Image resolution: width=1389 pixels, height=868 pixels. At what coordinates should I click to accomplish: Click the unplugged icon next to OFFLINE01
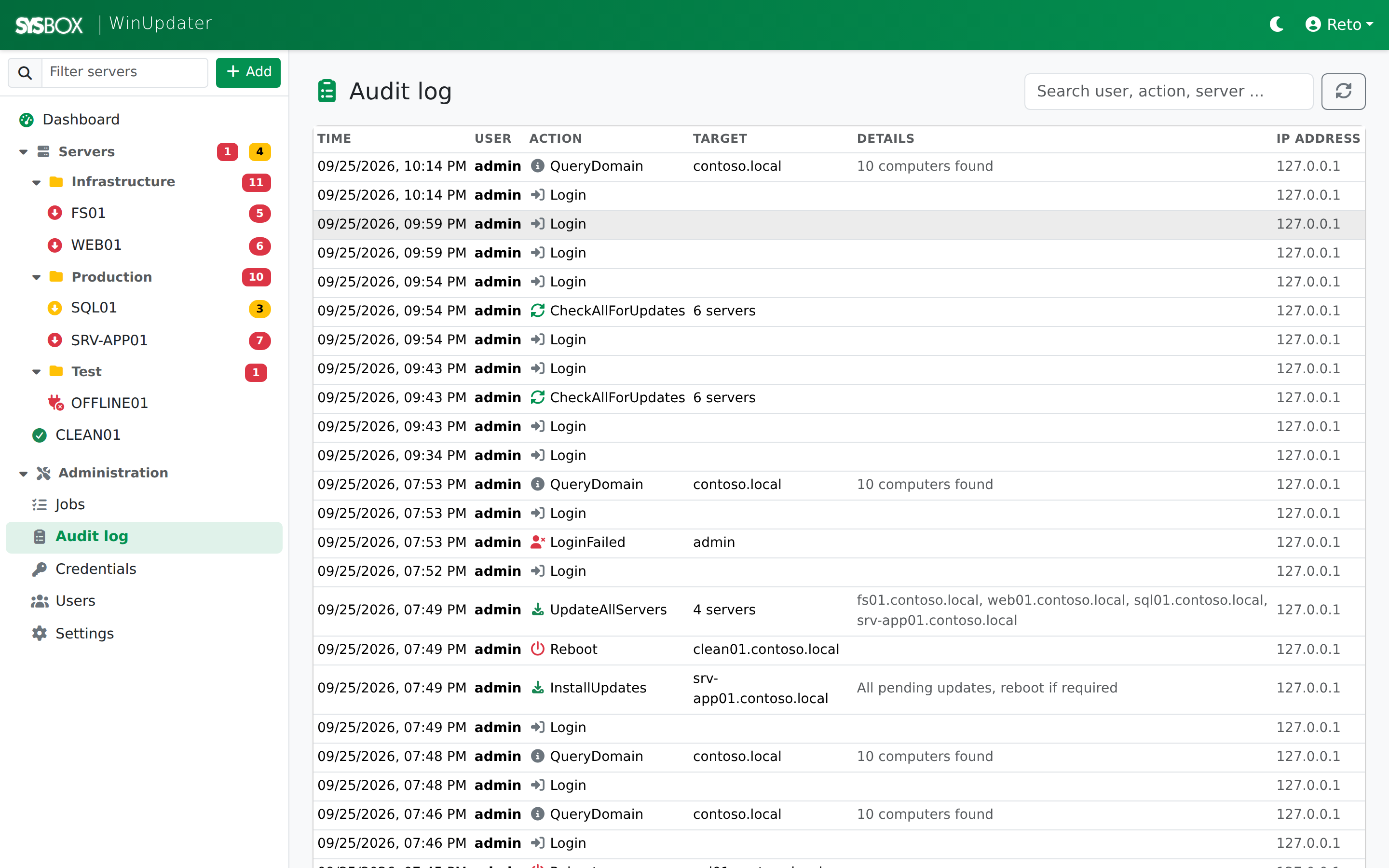[x=55, y=403]
